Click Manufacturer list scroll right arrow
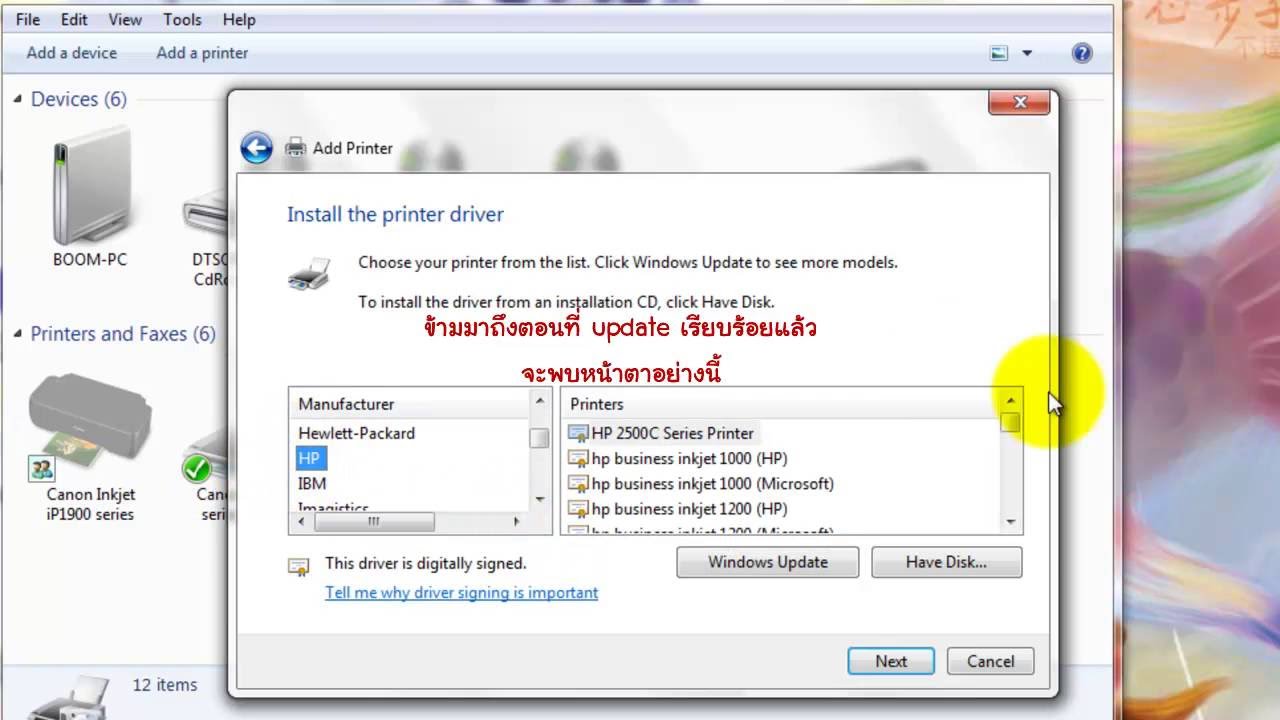This screenshot has width=1280, height=720. pos(517,522)
